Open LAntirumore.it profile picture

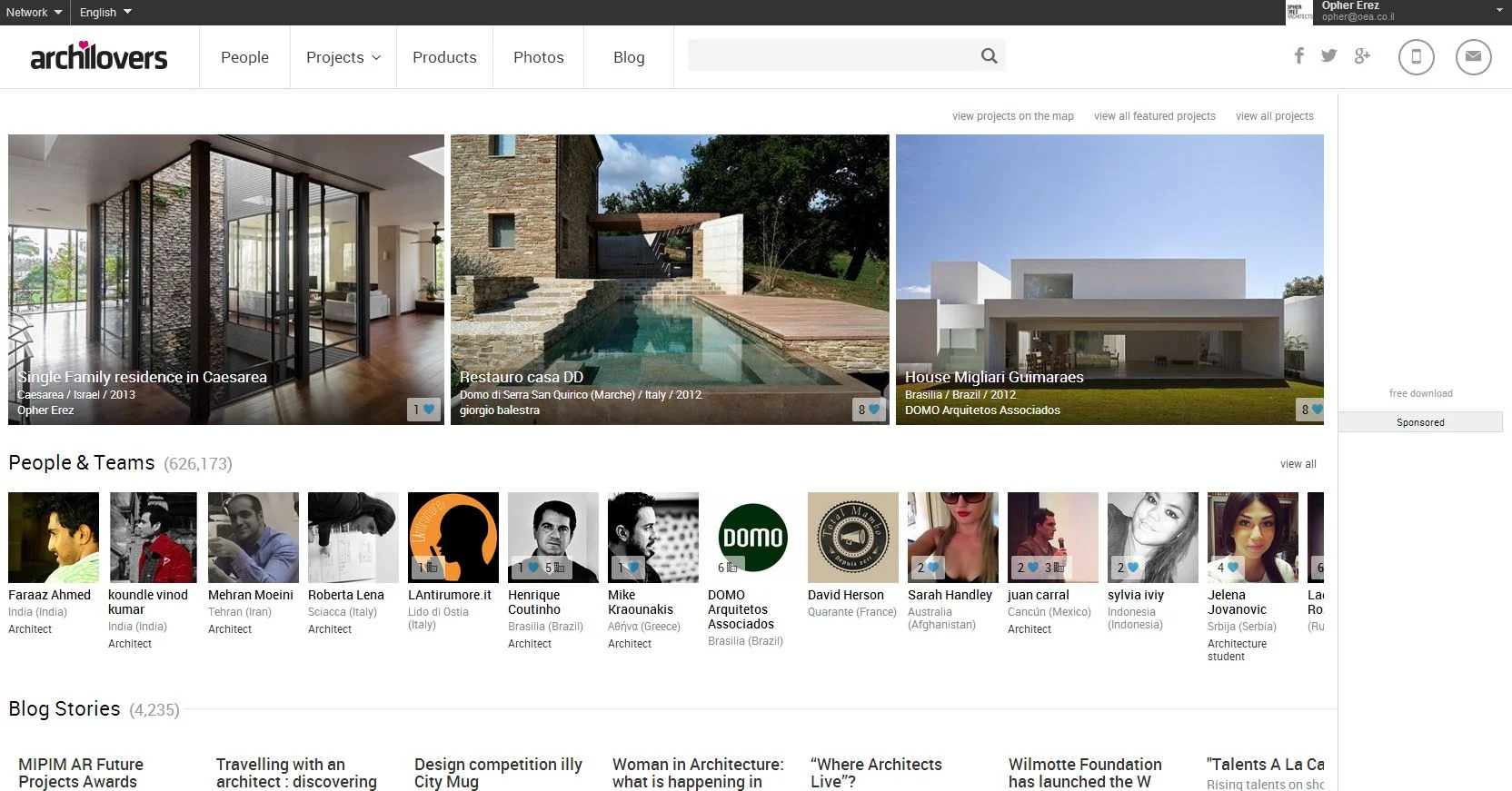point(453,538)
